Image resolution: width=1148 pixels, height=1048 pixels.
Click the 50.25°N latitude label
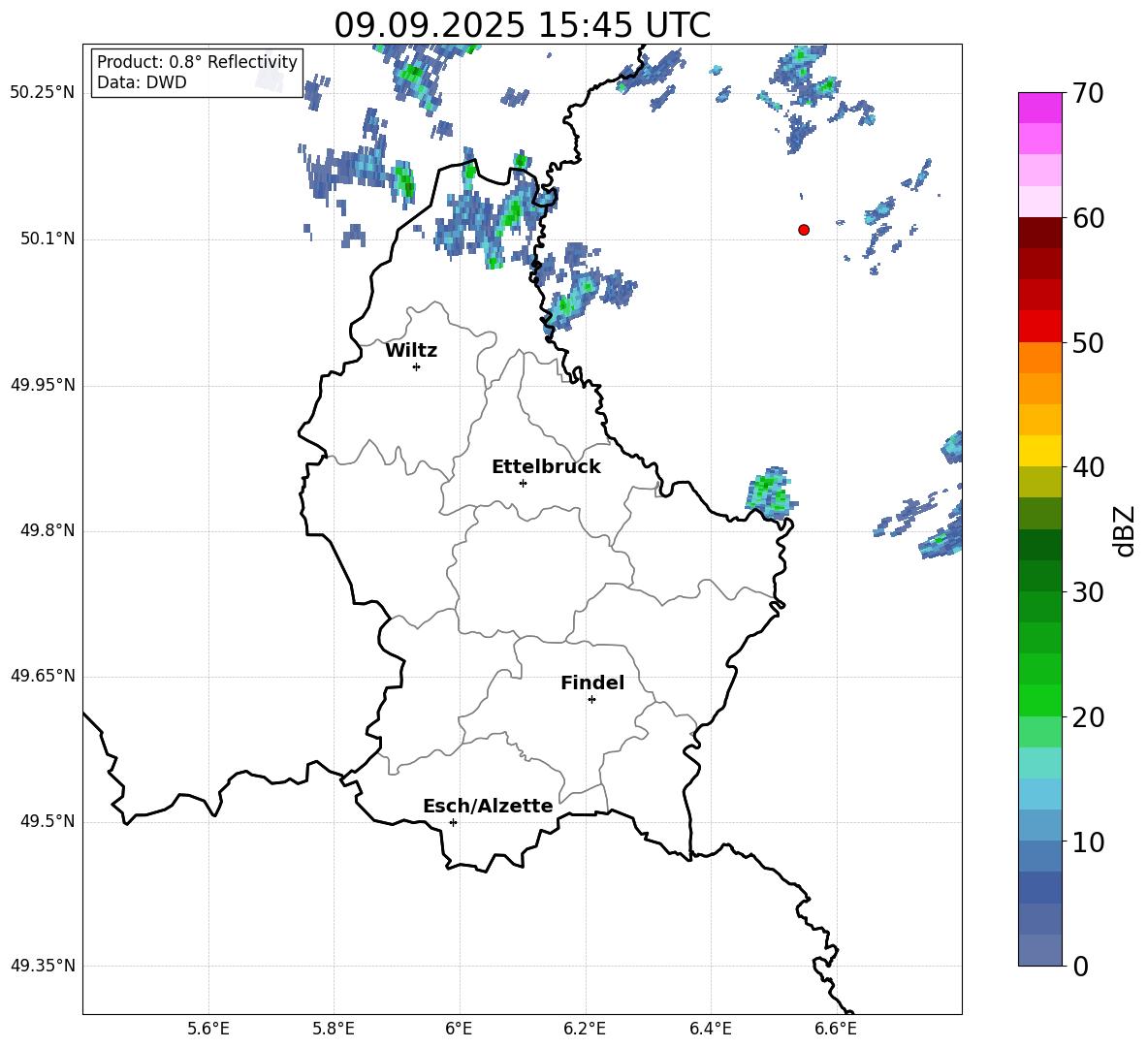(x=43, y=93)
